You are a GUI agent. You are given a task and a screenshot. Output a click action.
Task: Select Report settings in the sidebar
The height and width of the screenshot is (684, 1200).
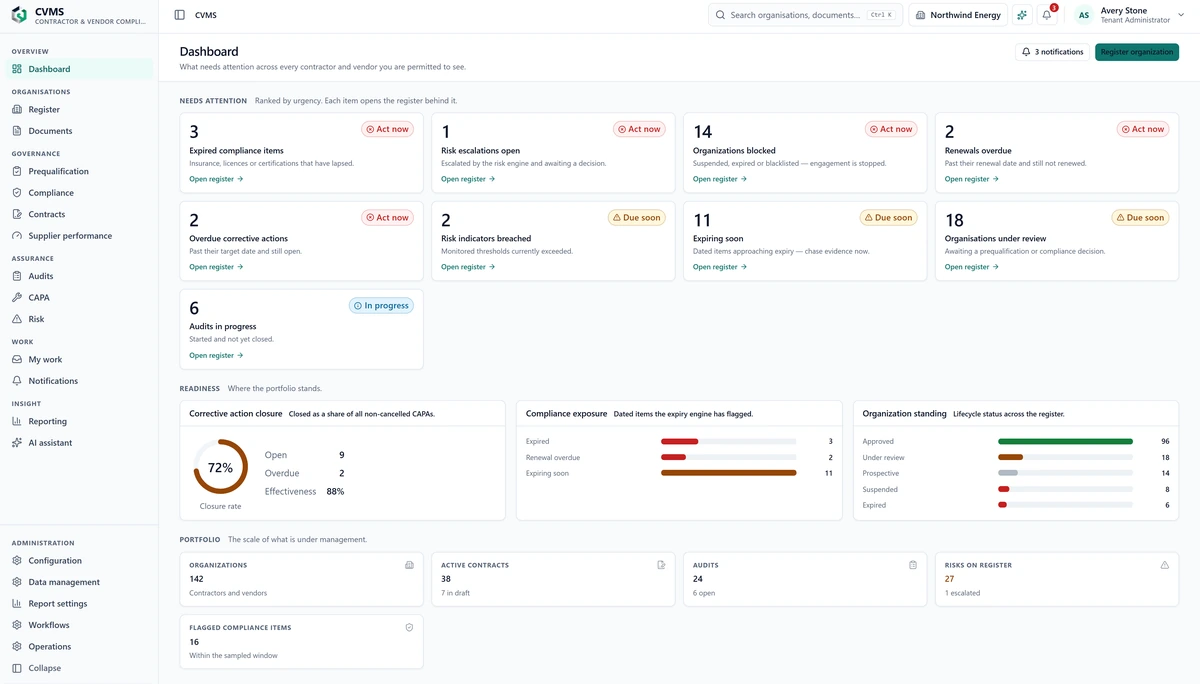pos(79,604)
